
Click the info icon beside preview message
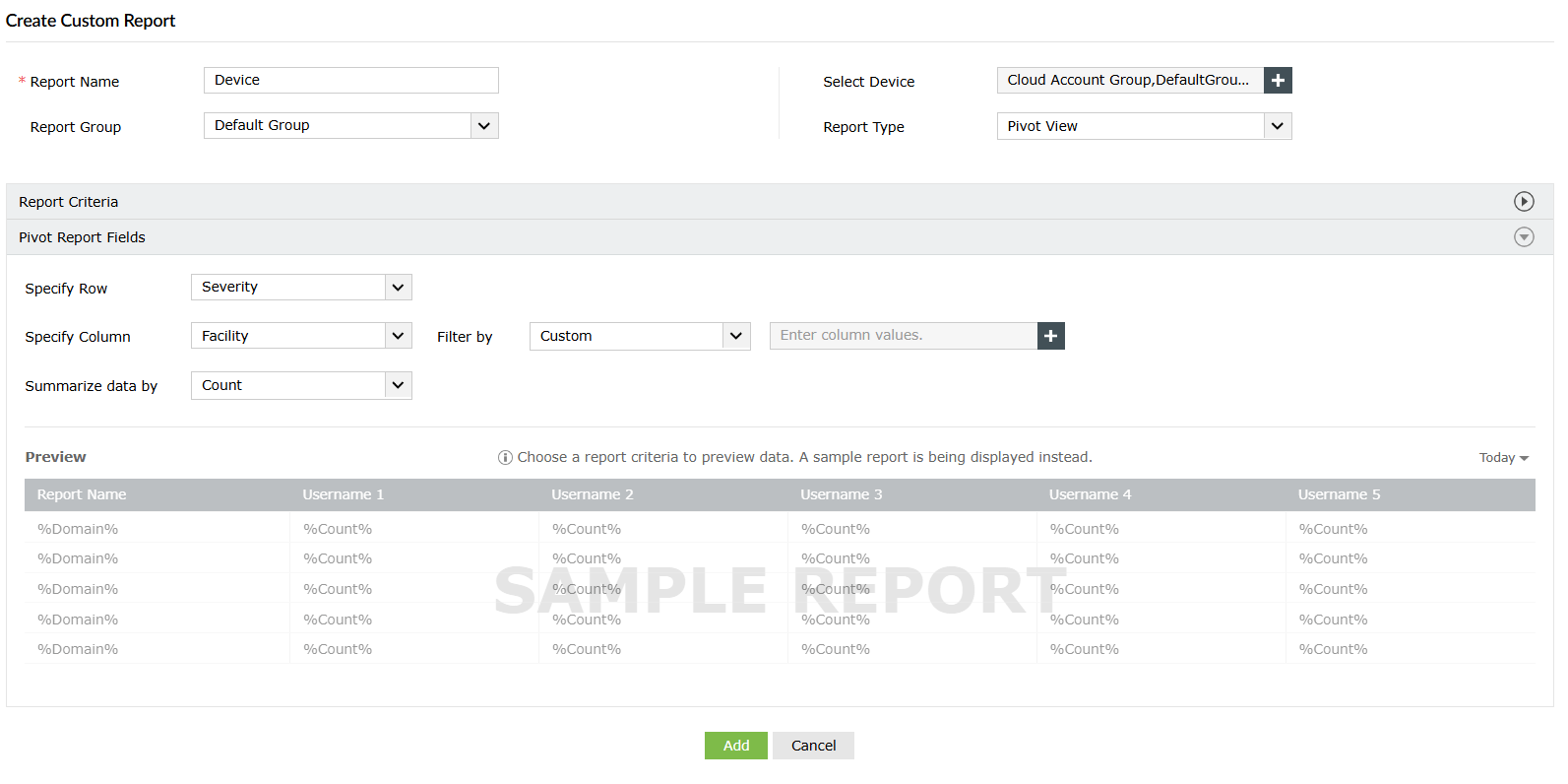[505, 457]
